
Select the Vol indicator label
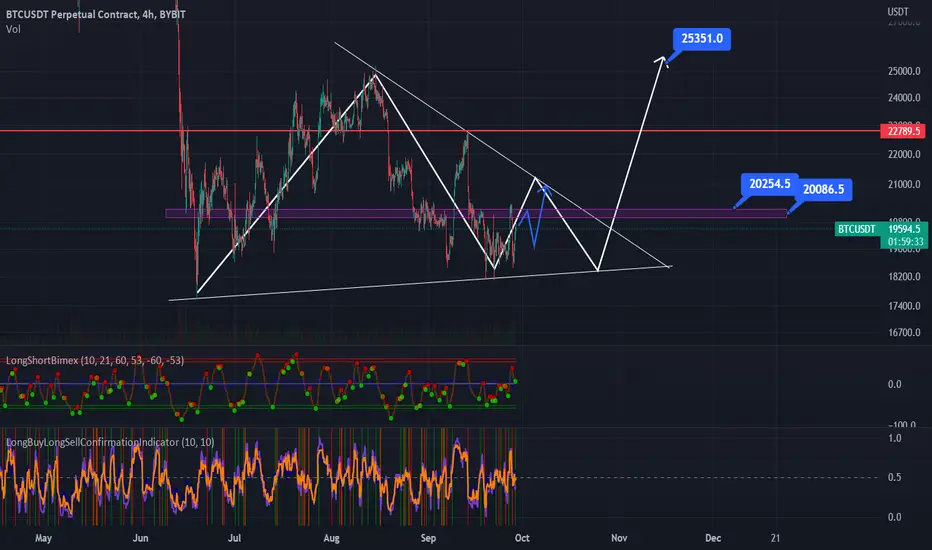(x=13, y=29)
